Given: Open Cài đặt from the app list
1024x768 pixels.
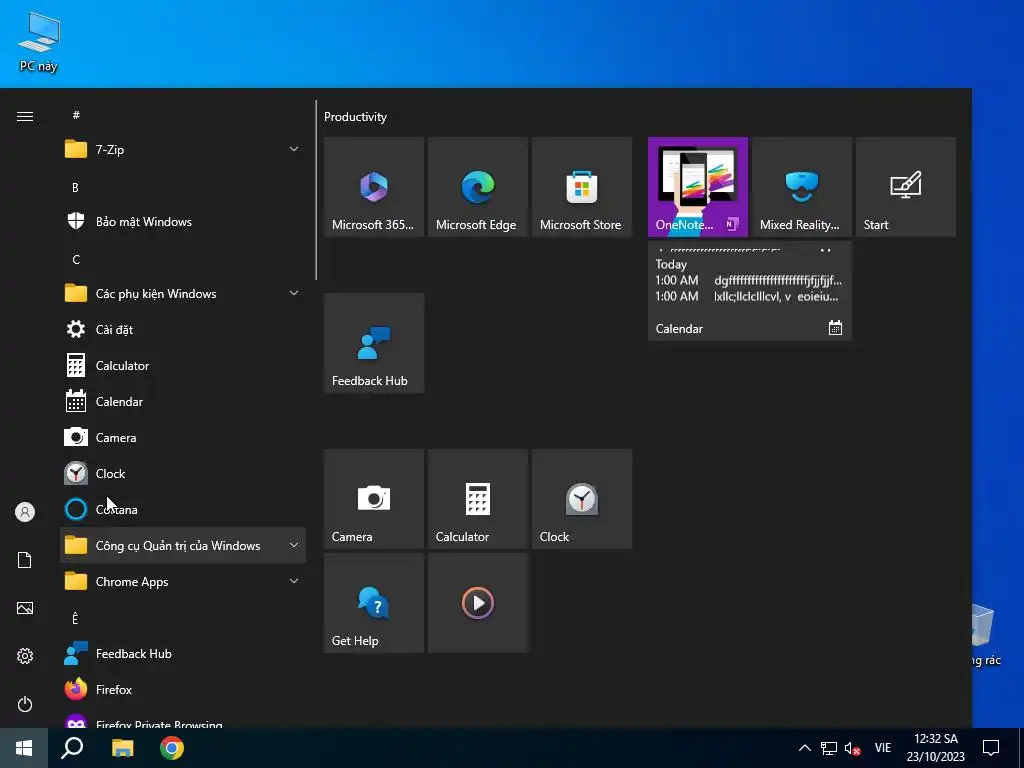Looking at the screenshot, I should pyautogui.click(x=183, y=329).
